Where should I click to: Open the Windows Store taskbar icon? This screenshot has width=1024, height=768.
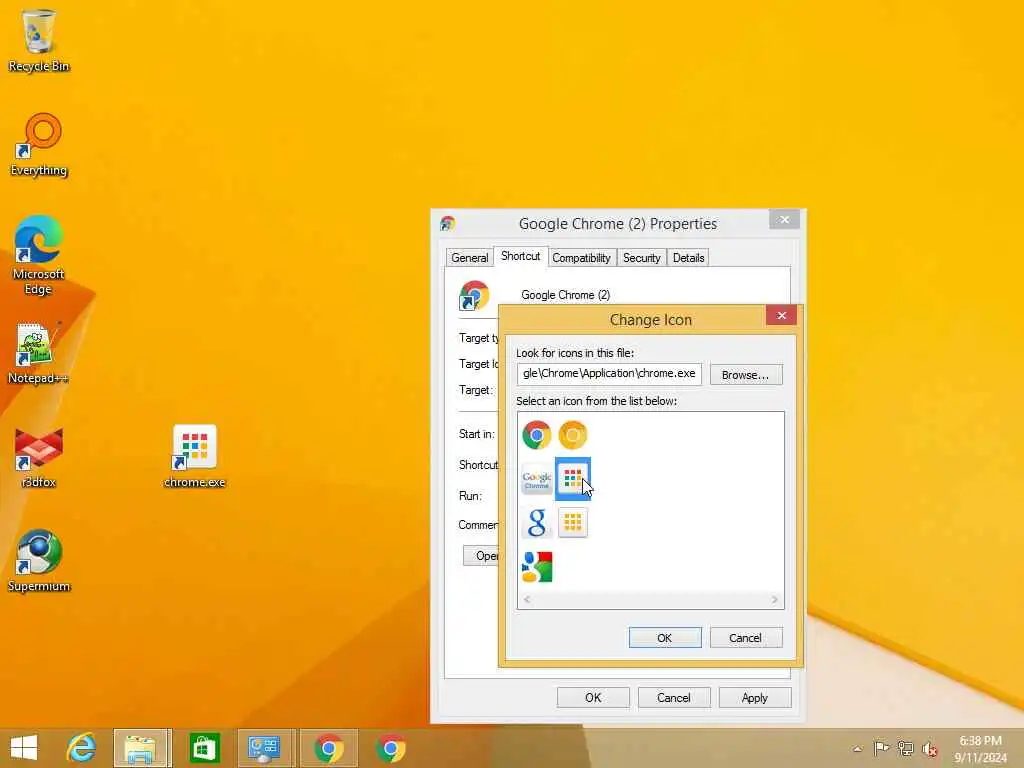click(204, 748)
